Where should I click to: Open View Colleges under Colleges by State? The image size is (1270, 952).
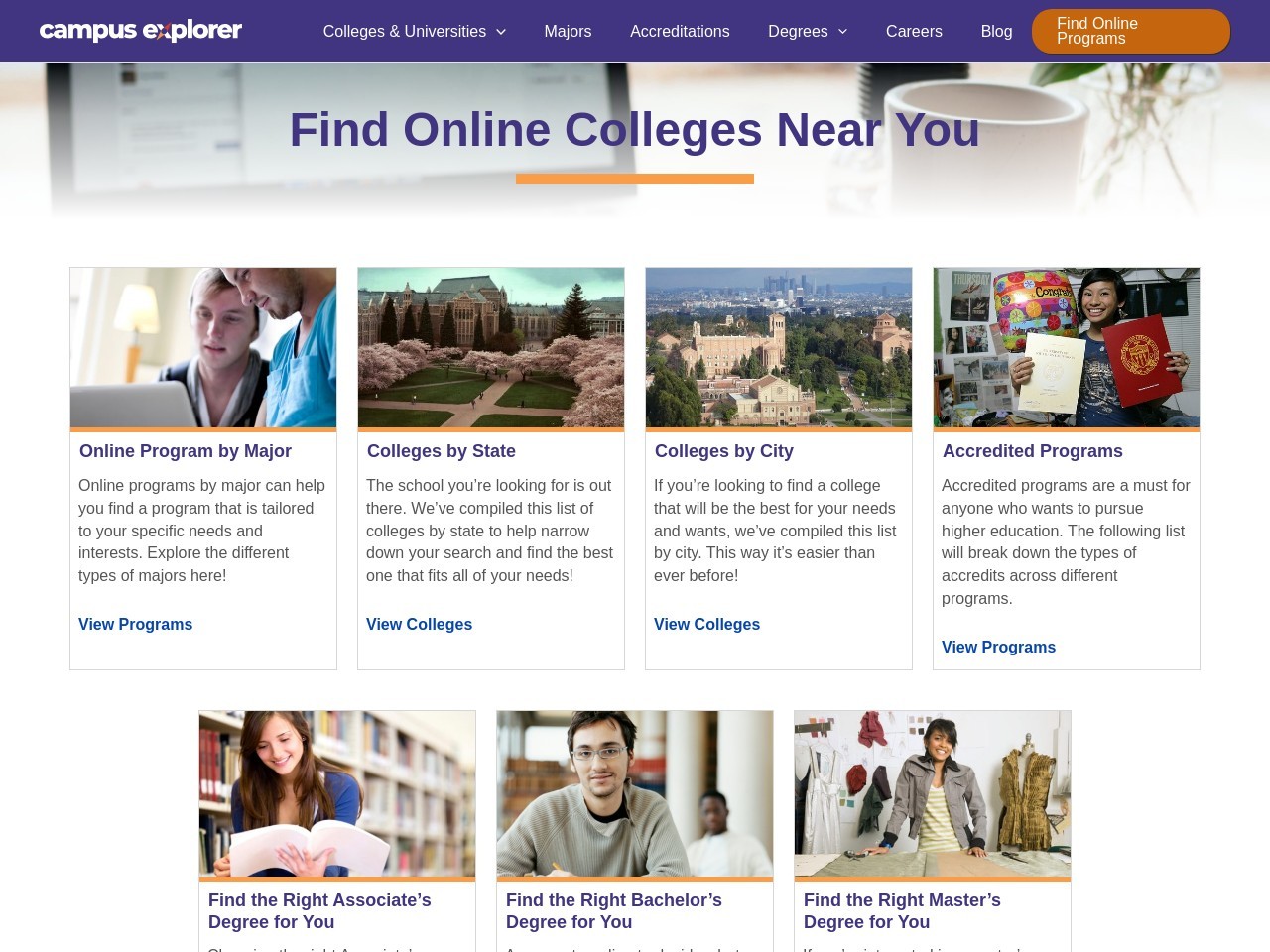(x=419, y=624)
